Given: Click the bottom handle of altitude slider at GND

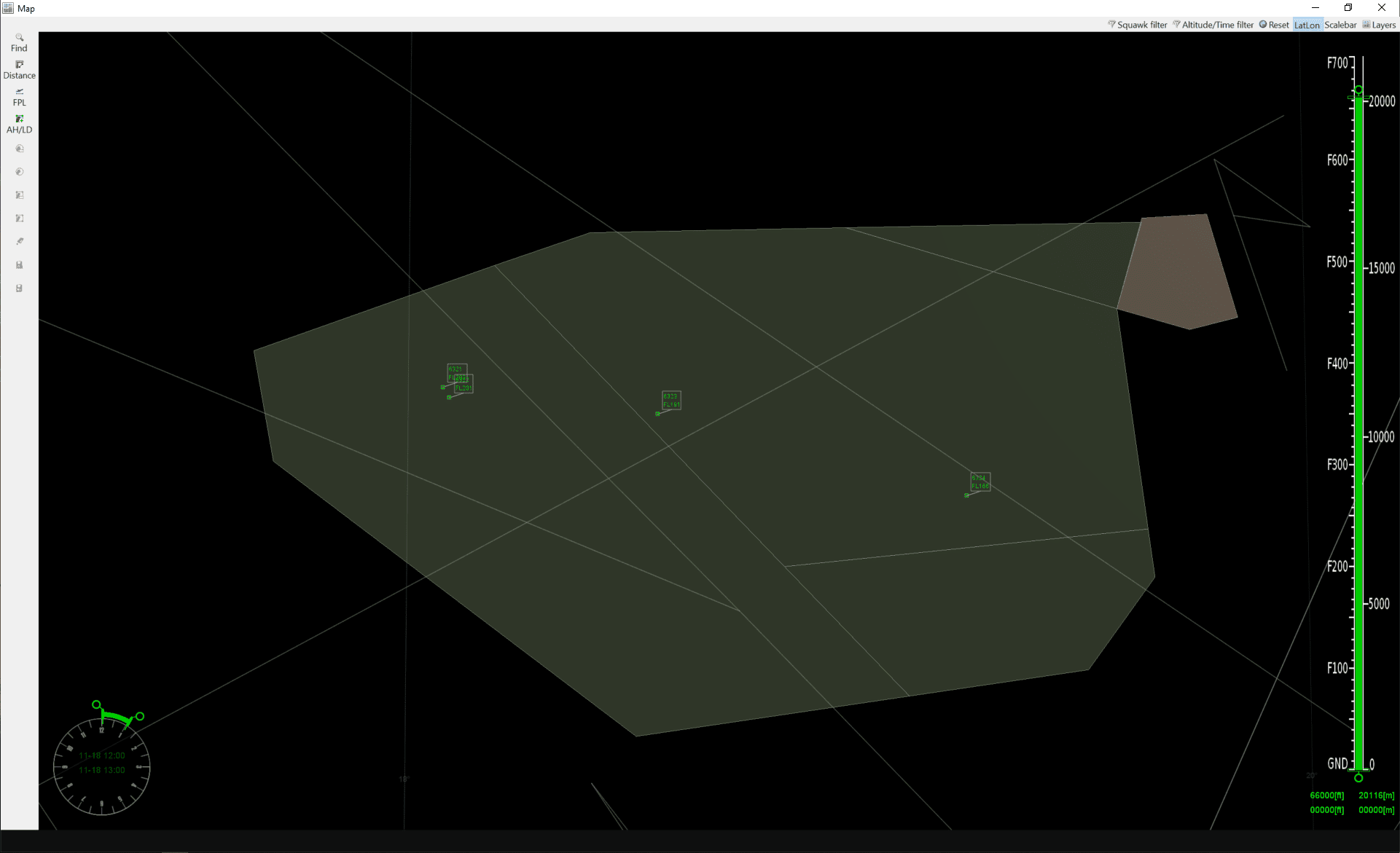Looking at the screenshot, I should (1358, 778).
